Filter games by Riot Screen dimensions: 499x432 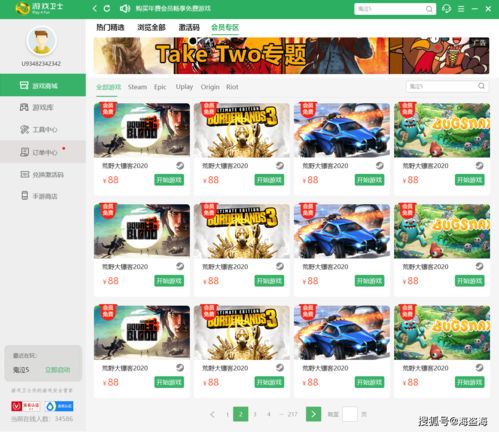tap(232, 87)
